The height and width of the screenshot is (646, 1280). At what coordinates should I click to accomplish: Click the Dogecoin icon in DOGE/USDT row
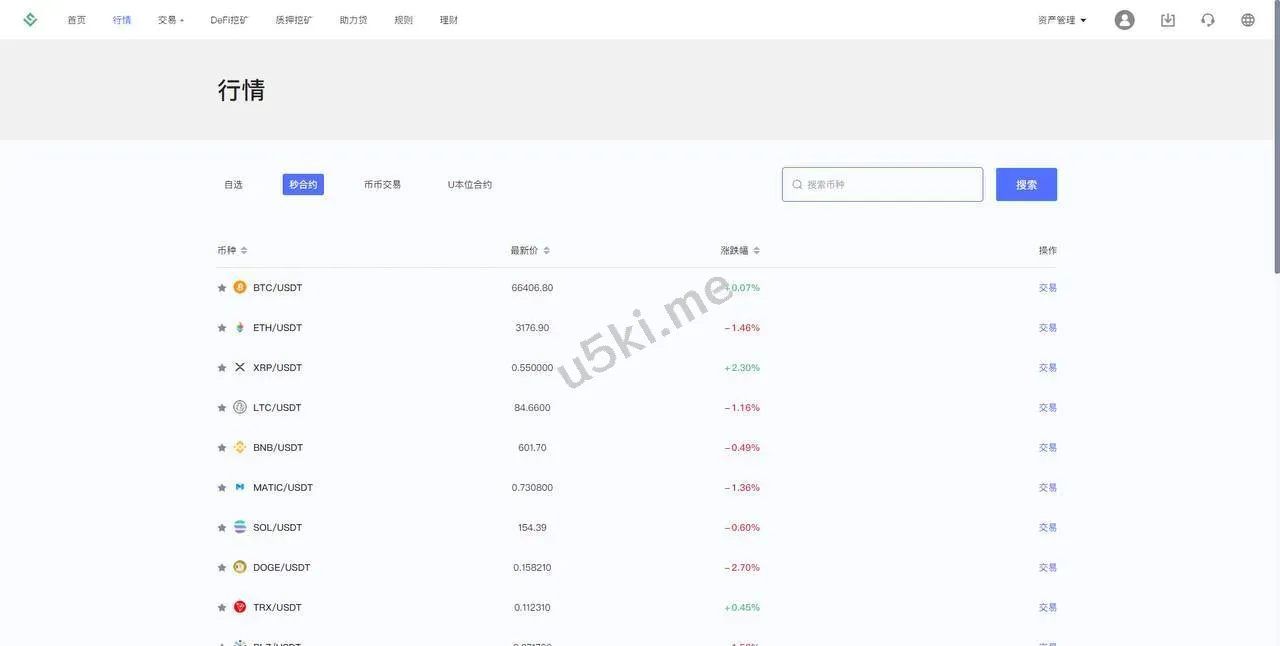[240, 567]
